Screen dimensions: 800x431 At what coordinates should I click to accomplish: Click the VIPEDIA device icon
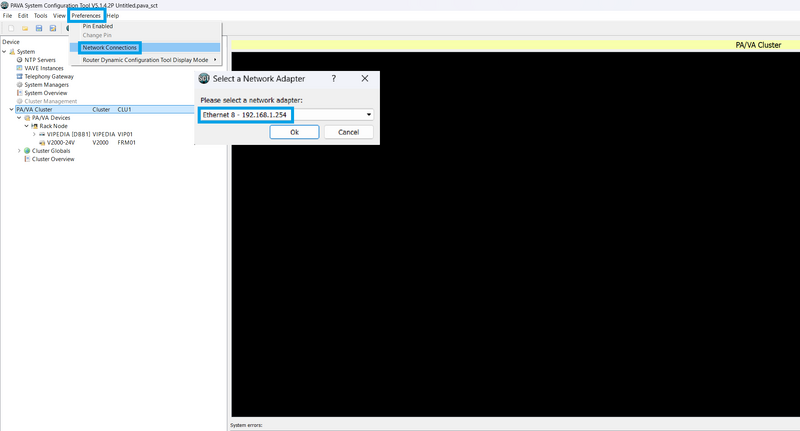coord(42,134)
